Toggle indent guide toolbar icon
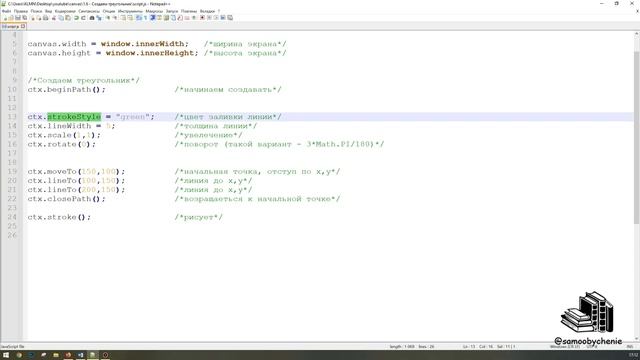The image size is (640, 360). tap(152, 18)
